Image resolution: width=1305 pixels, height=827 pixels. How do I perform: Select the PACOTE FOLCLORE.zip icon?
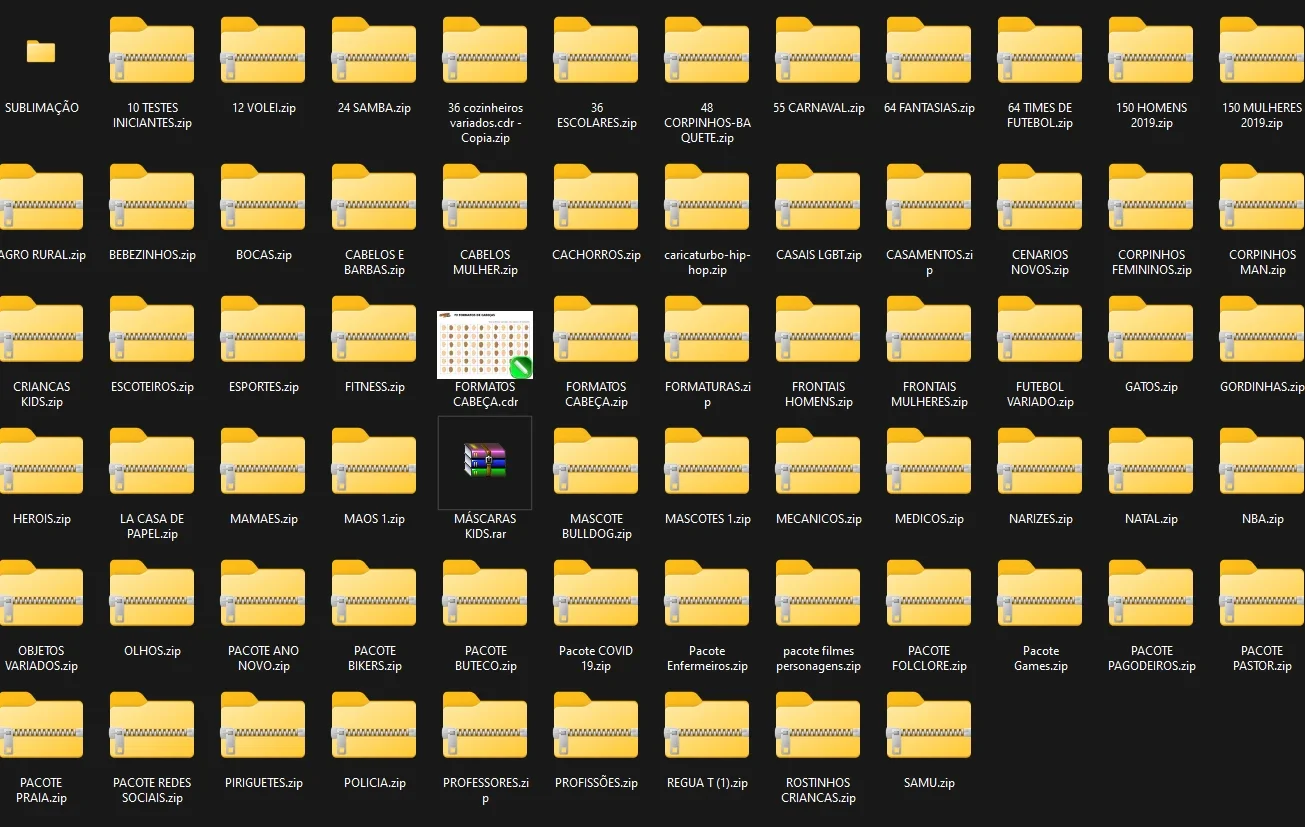(x=929, y=593)
